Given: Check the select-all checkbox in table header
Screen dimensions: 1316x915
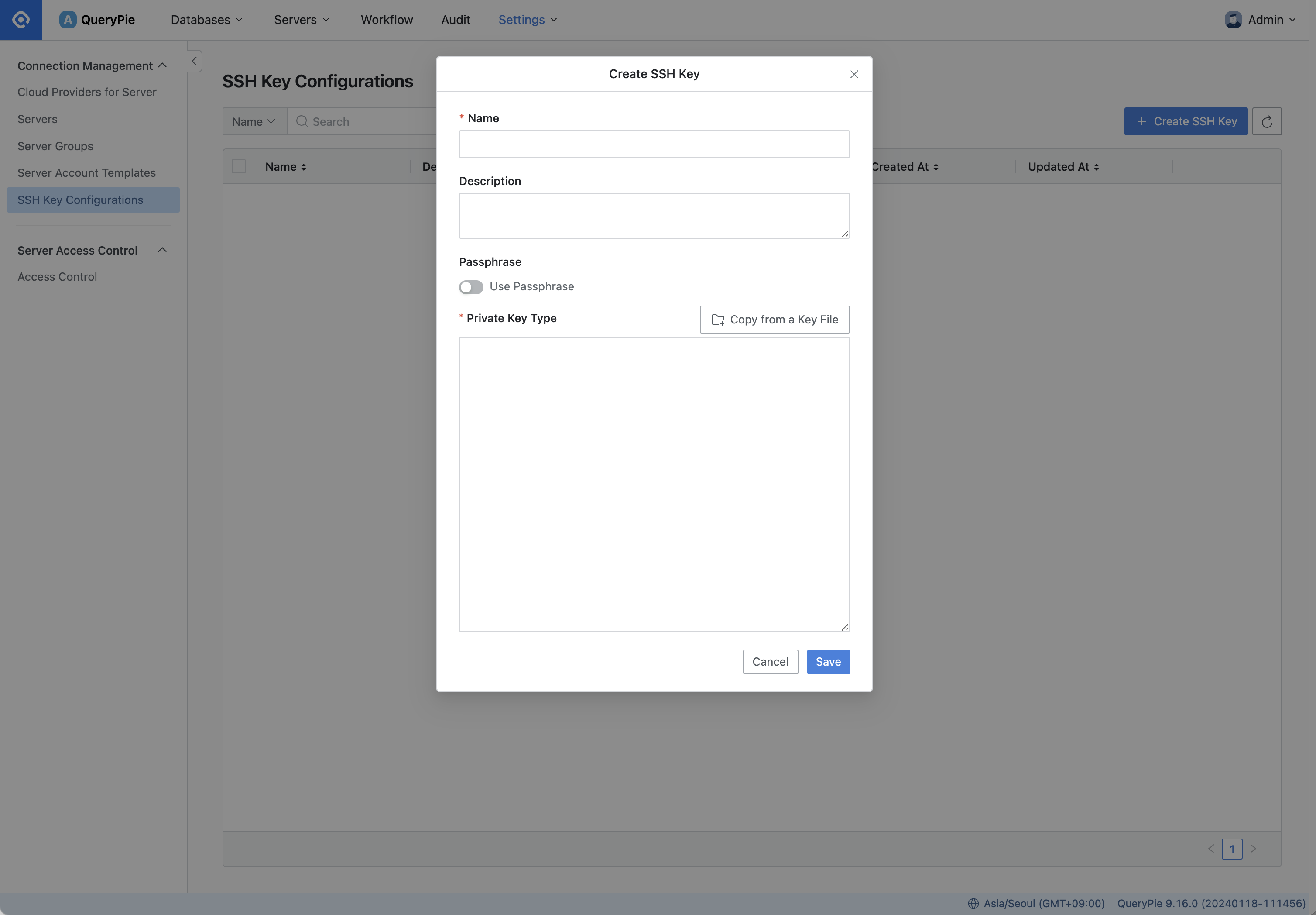Looking at the screenshot, I should [x=238, y=167].
